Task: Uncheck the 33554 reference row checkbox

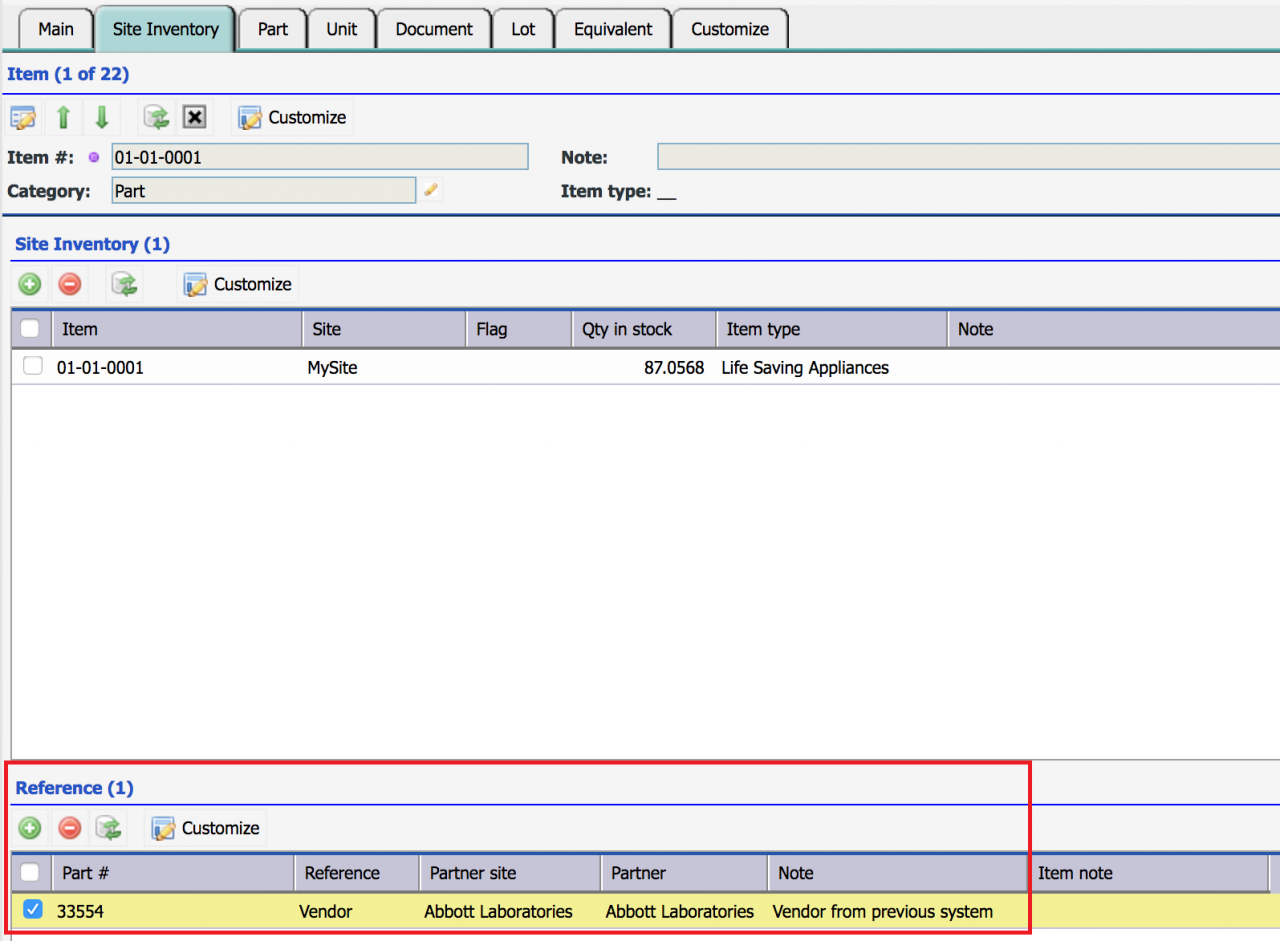Action: [x=33, y=910]
